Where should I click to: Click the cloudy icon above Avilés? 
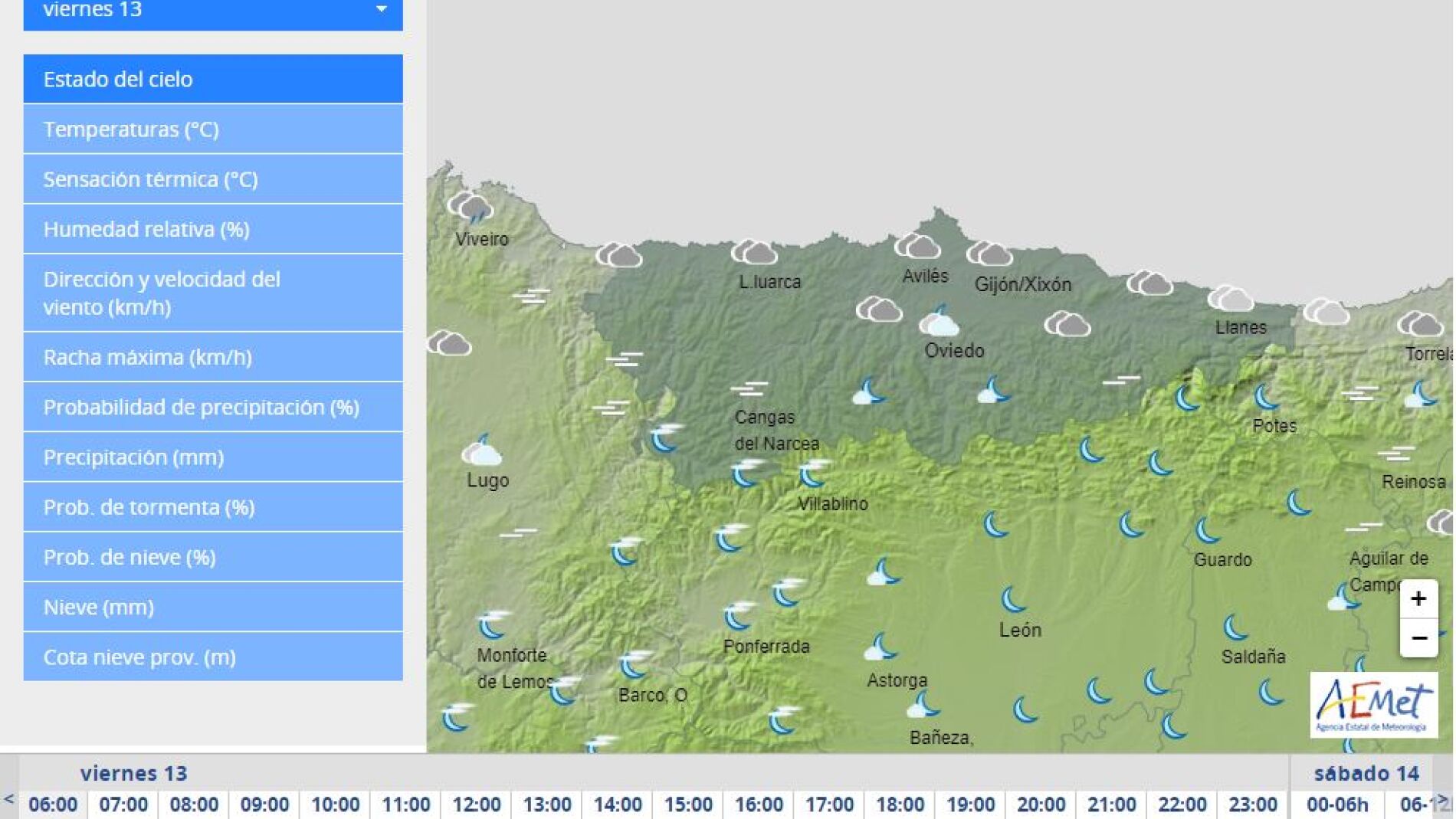tap(917, 247)
